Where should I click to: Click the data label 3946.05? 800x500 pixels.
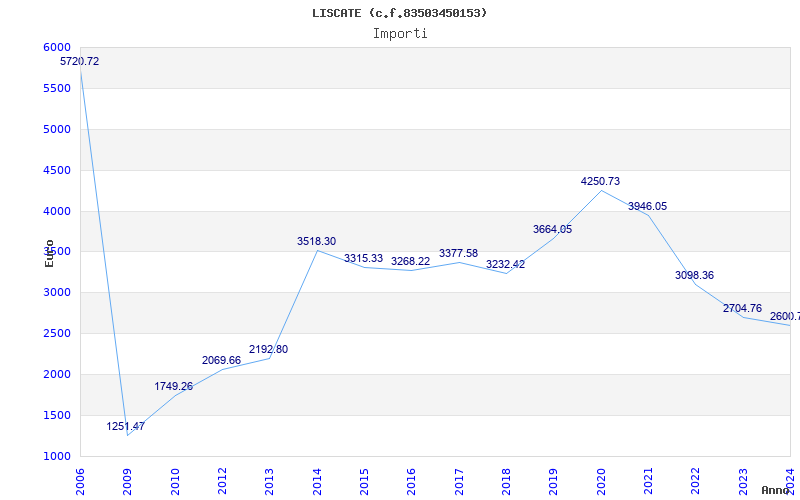coord(647,206)
